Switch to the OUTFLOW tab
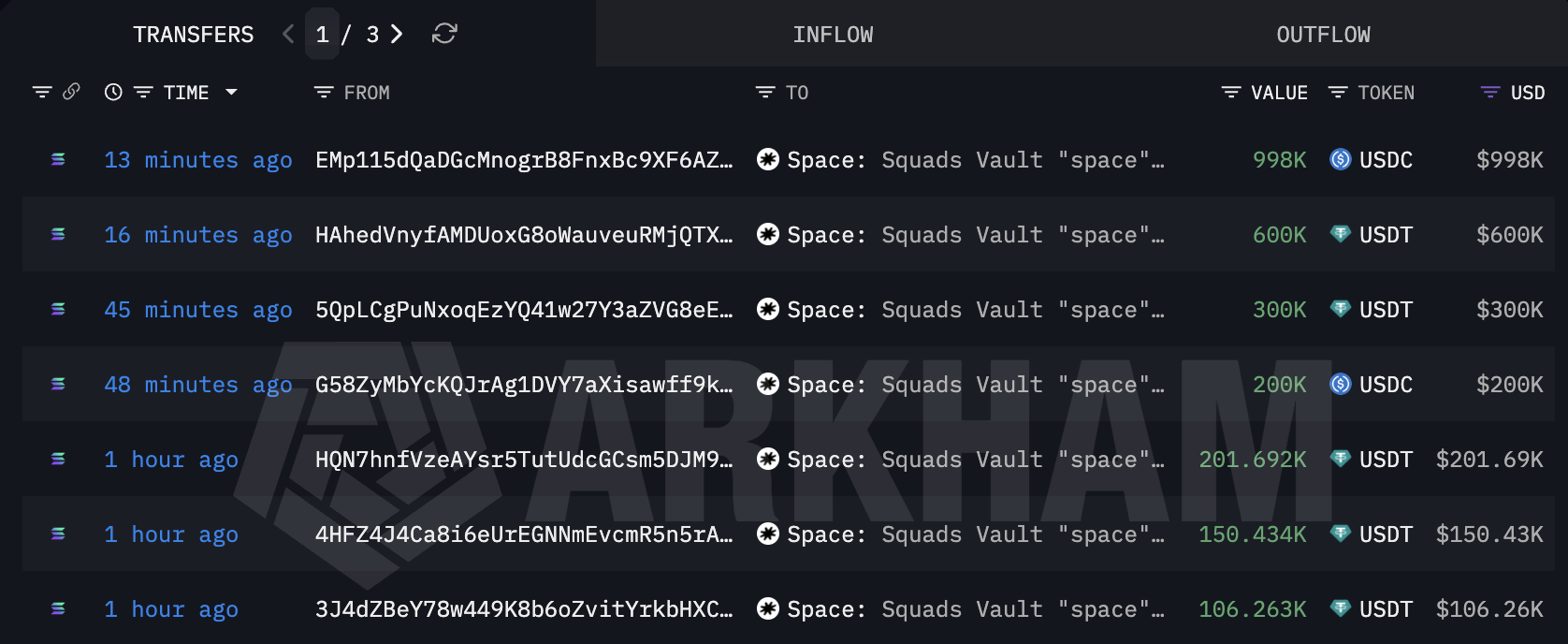The image size is (1568, 644). (x=1323, y=35)
